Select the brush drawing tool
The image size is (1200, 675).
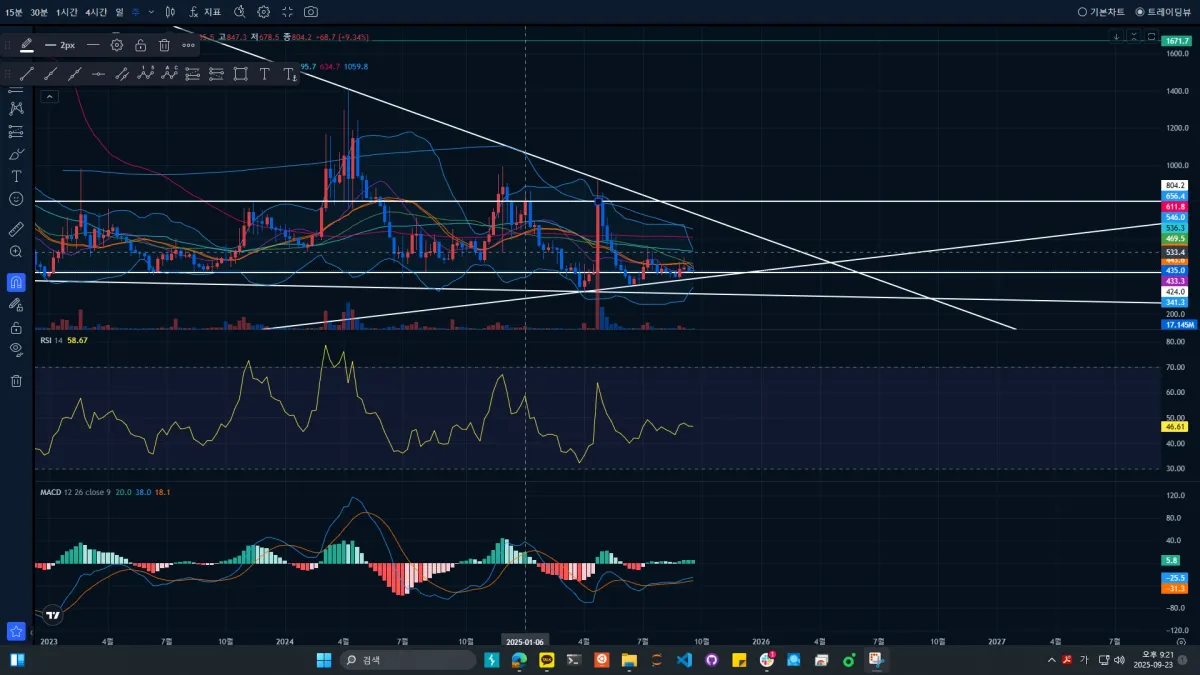pyautogui.click(x=16, y=154)
